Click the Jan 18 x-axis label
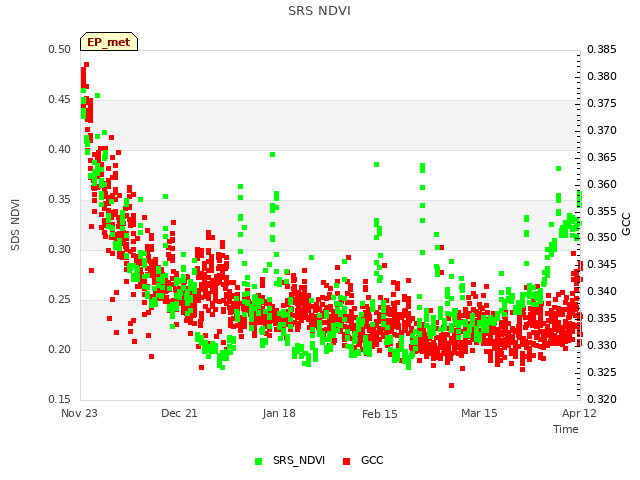640x480 pixels. pyautogui.click(x=279, y=413)
